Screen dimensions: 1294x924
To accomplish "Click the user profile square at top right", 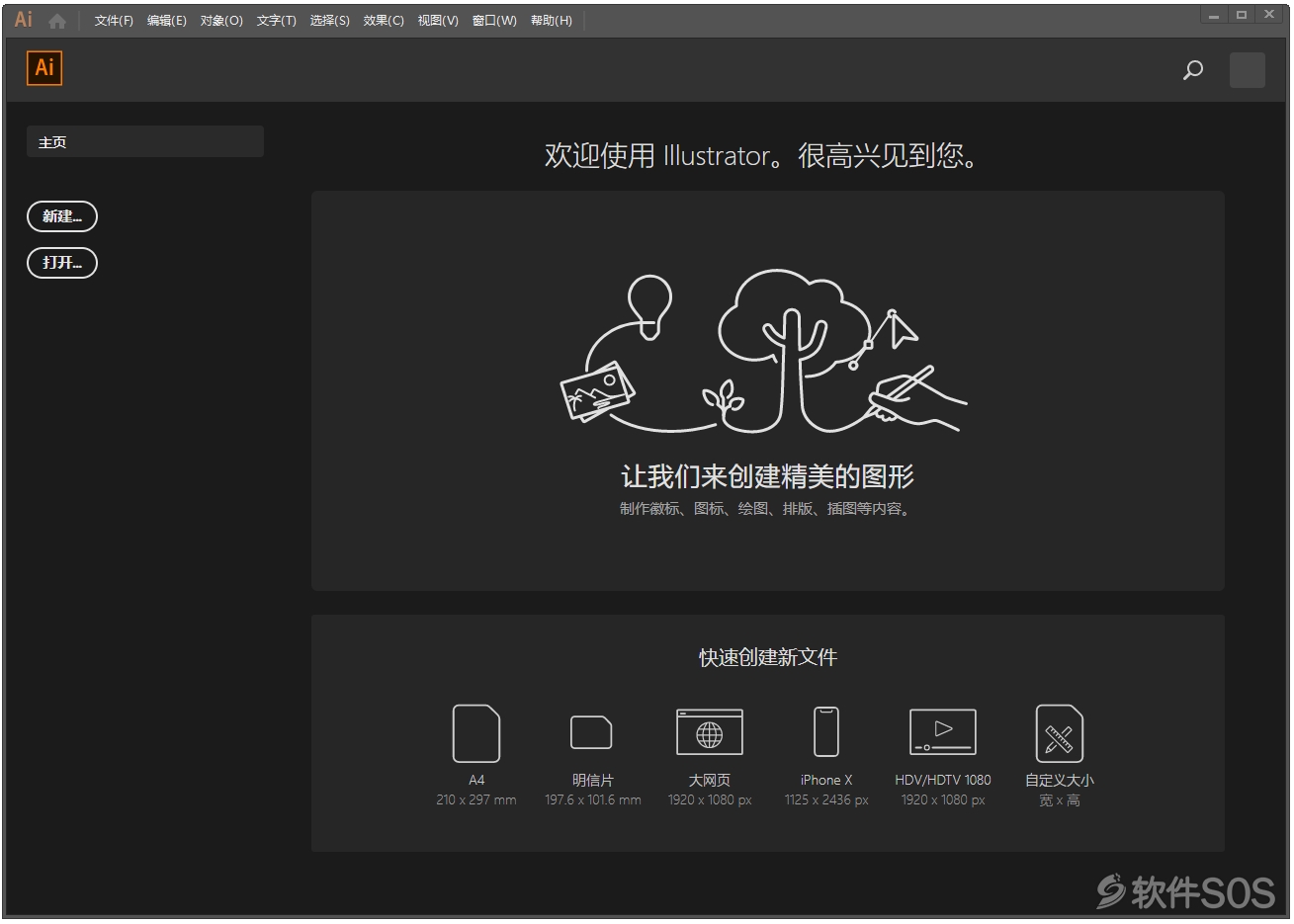I will (x=1248, y=70).
